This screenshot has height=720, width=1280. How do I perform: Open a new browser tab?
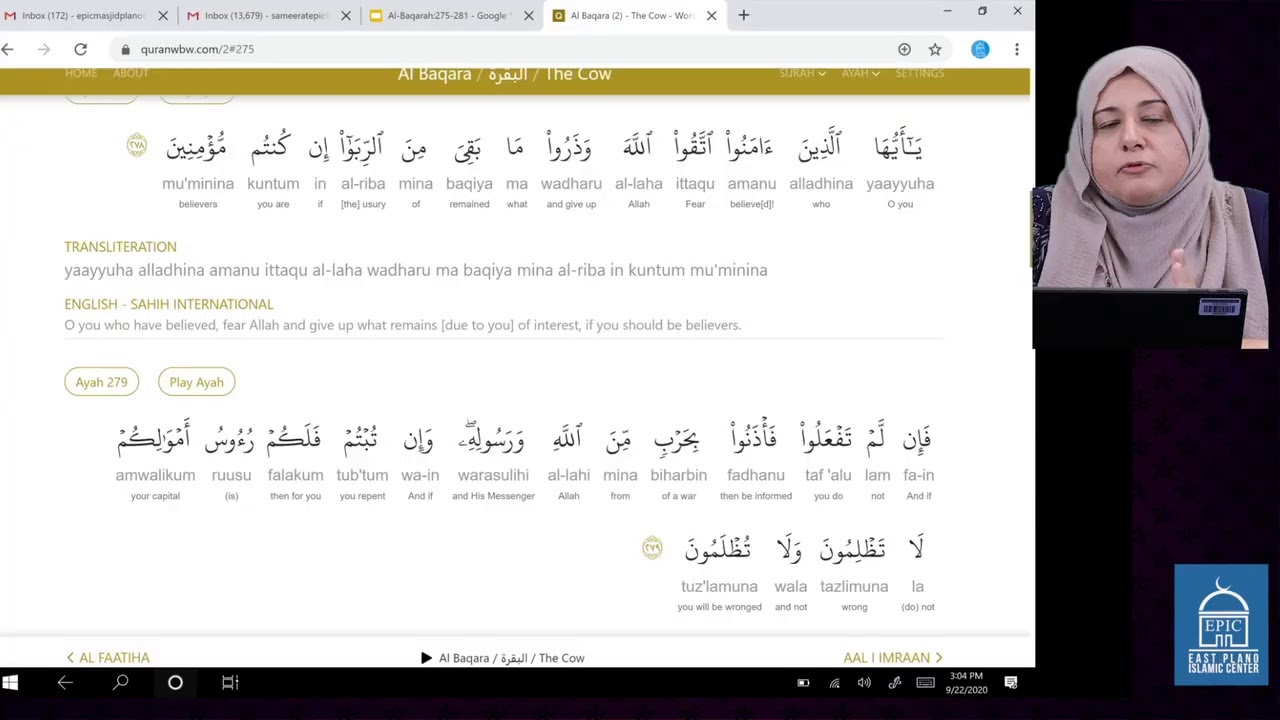[x=743, y=15]
